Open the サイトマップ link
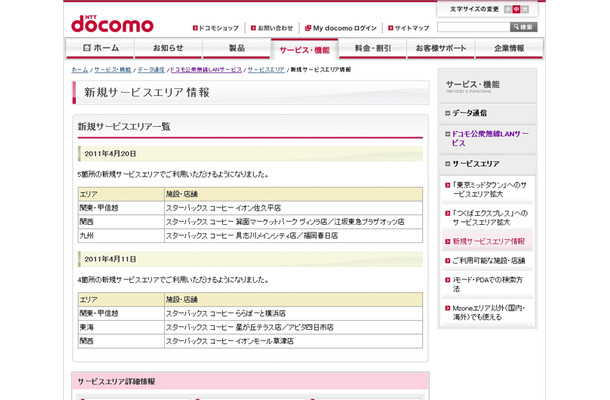 pos(412,28)
